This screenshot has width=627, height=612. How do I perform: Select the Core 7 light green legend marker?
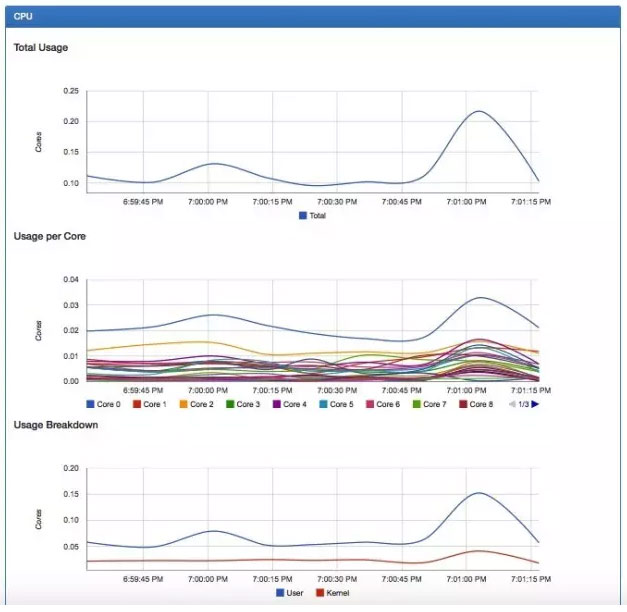(416, 404)
